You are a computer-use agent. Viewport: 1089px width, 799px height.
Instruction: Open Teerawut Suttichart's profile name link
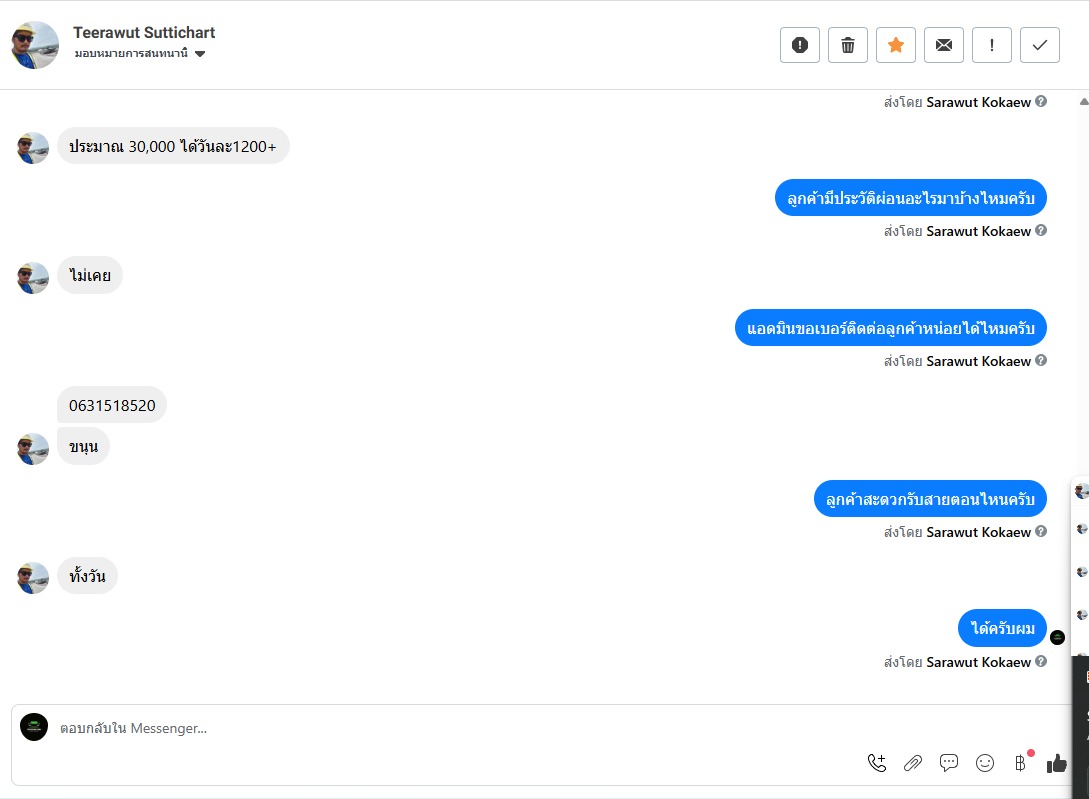(144, 33)
